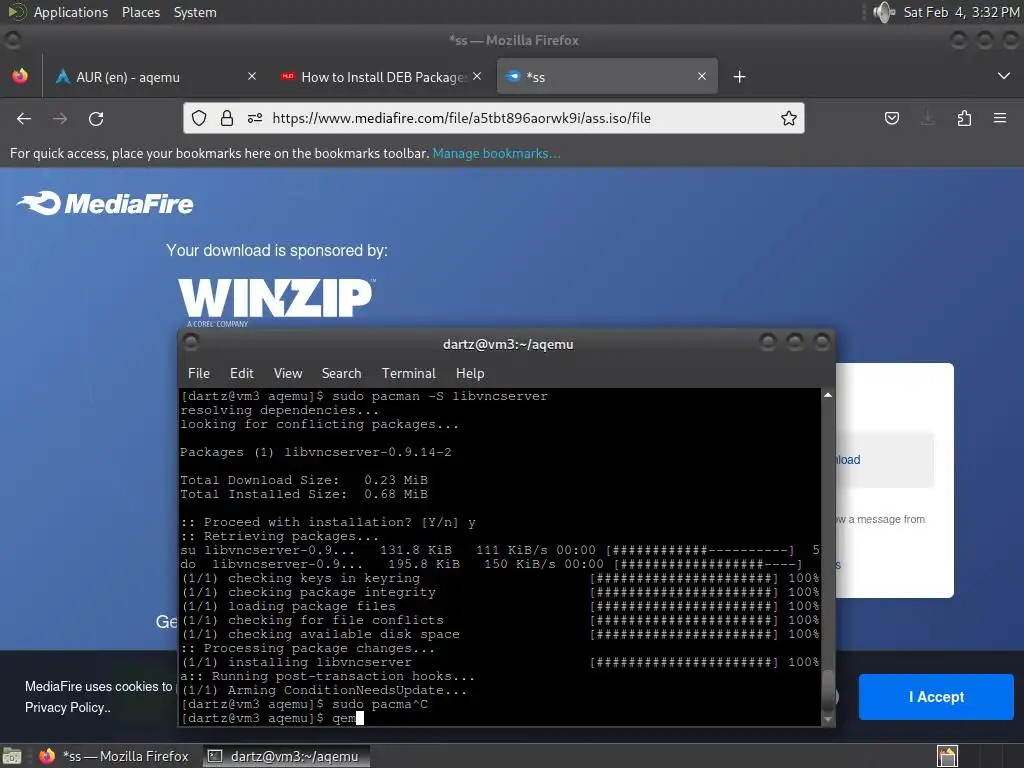The height and width of the screenshot is (768, 1024).
Task: Click terminal scrollbar up arrow
Action: coord(827,395)
